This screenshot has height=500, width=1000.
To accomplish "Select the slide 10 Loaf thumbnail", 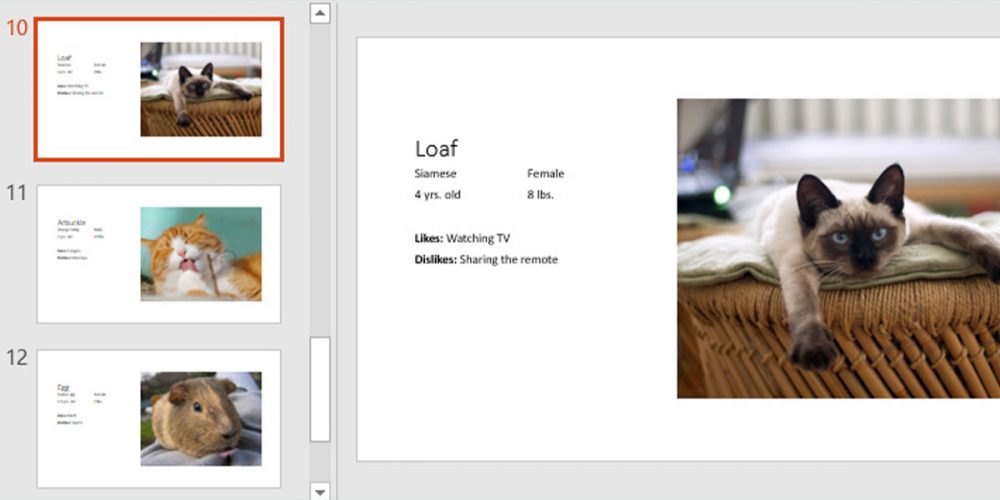I will point(159,89).
